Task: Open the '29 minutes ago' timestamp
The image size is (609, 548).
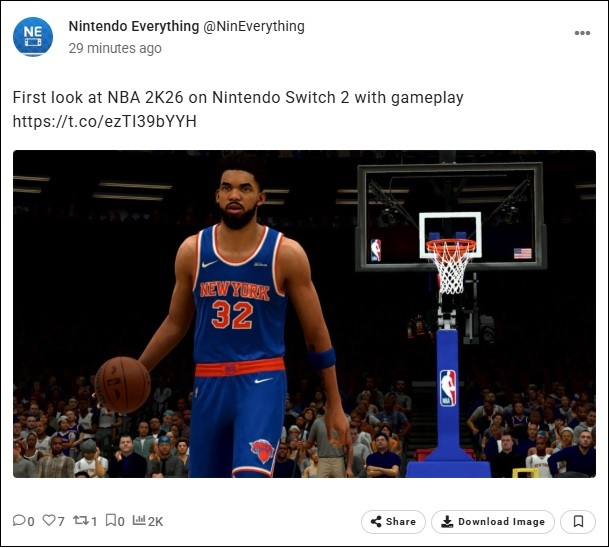Action: (x=115, y=48)
